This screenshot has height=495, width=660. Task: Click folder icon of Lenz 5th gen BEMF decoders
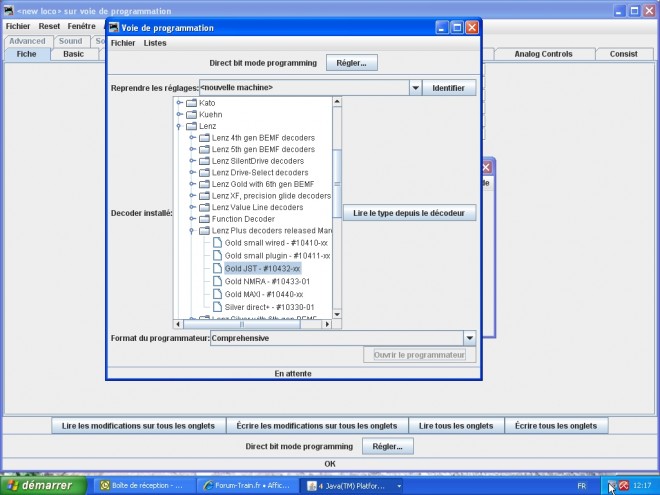point(205,149)
